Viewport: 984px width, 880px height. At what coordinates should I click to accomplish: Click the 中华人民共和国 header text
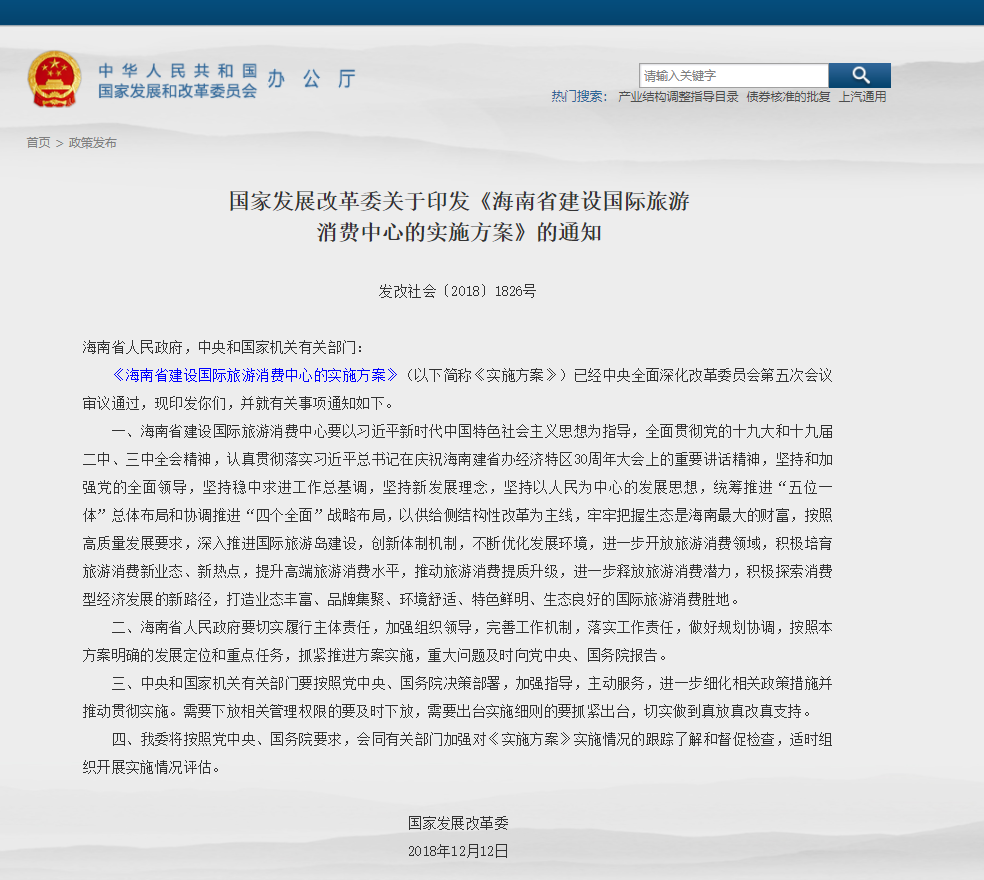pos(178,70)
